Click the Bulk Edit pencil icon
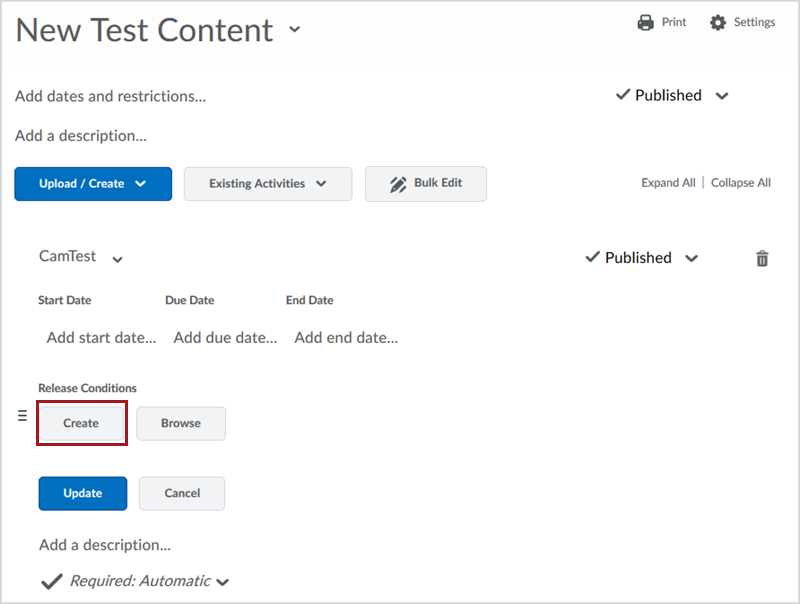 coord(398,184)
